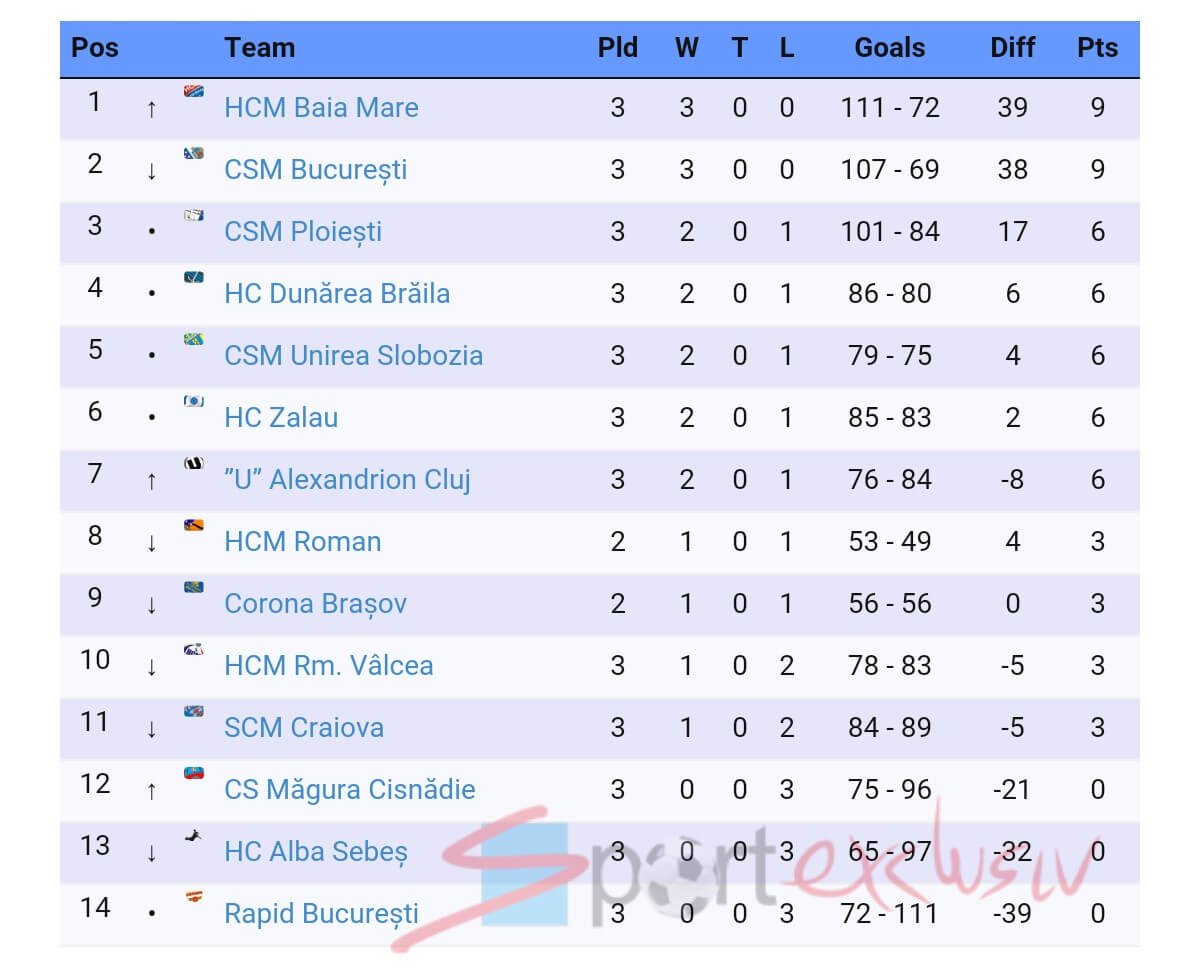Image resolution: width=1200 pixels, height=970 pixels.
Task: Sort standings by the Pts column header
Action: pyautogui.click(x=1097, y=48)
